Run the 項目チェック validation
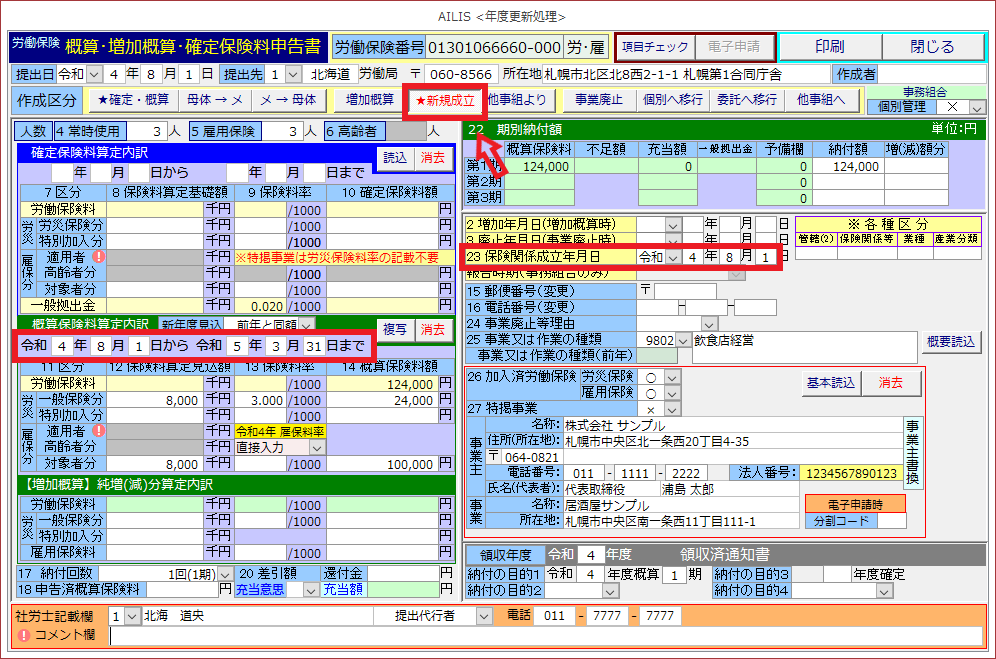This screenshot has width=996, height=659. coord(655,47)
